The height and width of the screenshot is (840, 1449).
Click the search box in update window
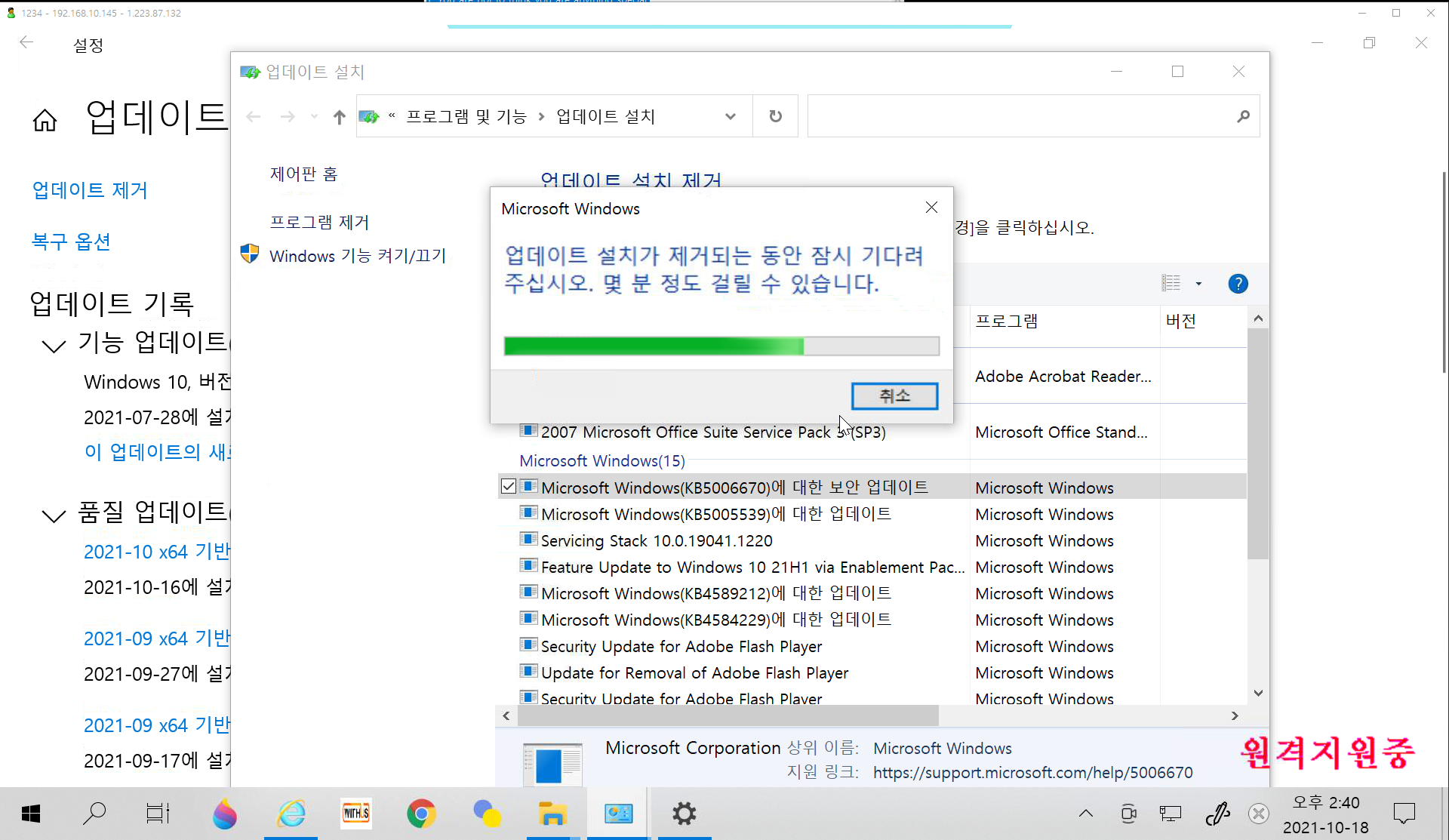click(1019, 116)
